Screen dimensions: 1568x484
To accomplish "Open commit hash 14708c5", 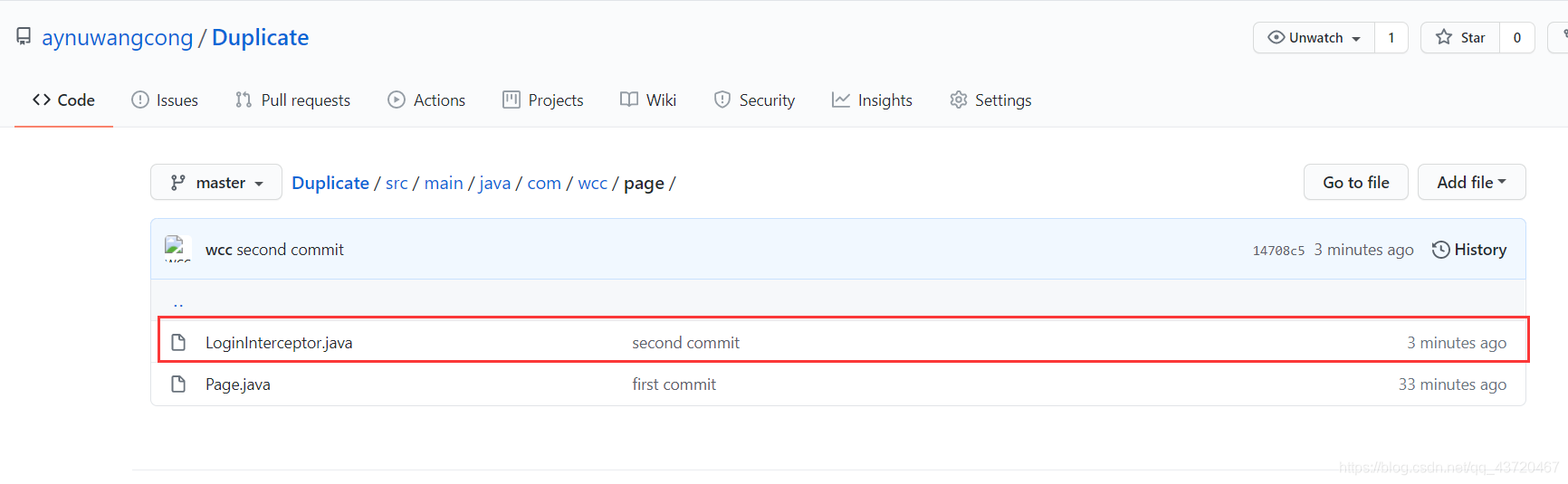I will pos(1278,251).
